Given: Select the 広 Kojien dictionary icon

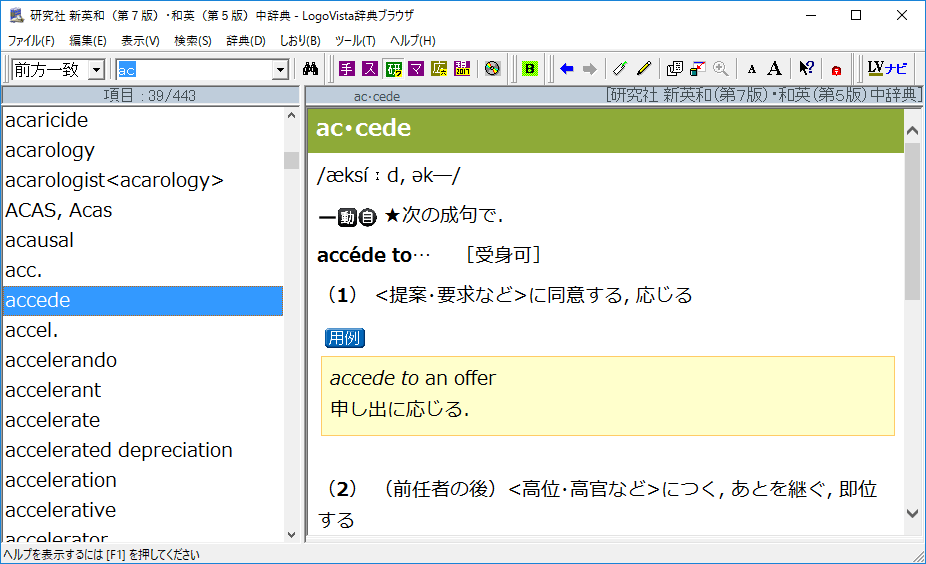Looking at the screenshot, I should (x=439, y=69).
